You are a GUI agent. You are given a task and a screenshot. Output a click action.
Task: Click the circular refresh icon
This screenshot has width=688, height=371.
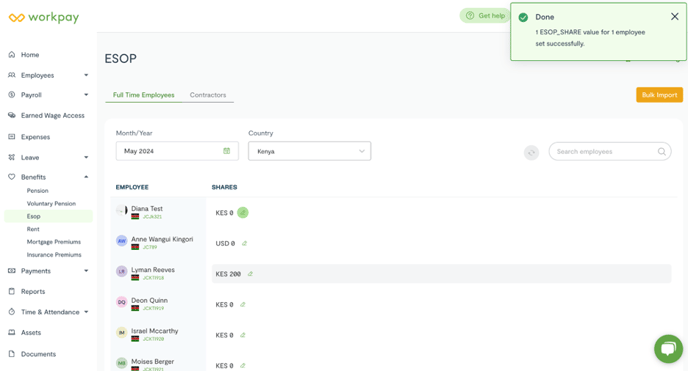[x=531, y=153]
